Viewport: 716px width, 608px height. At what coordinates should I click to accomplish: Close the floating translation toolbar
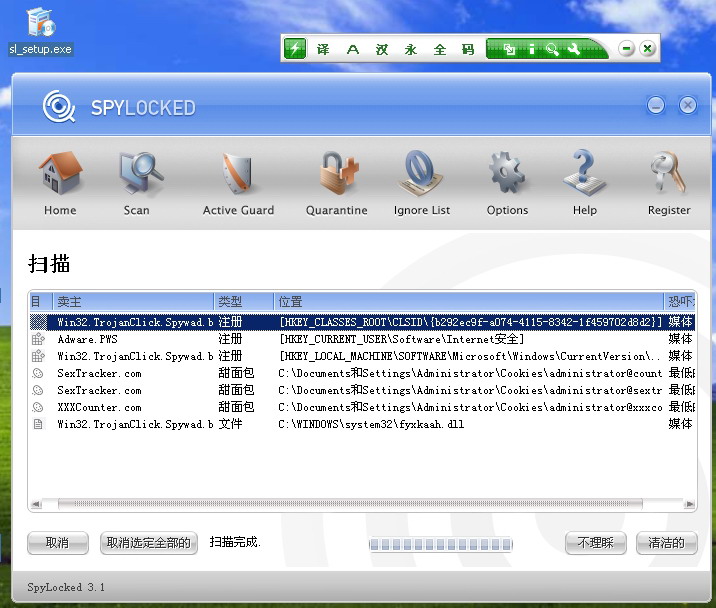point(647,48)
